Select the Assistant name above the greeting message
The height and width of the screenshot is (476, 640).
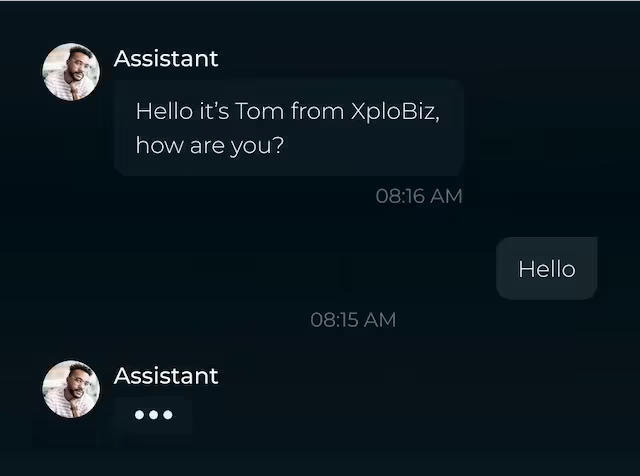point(166,58)
